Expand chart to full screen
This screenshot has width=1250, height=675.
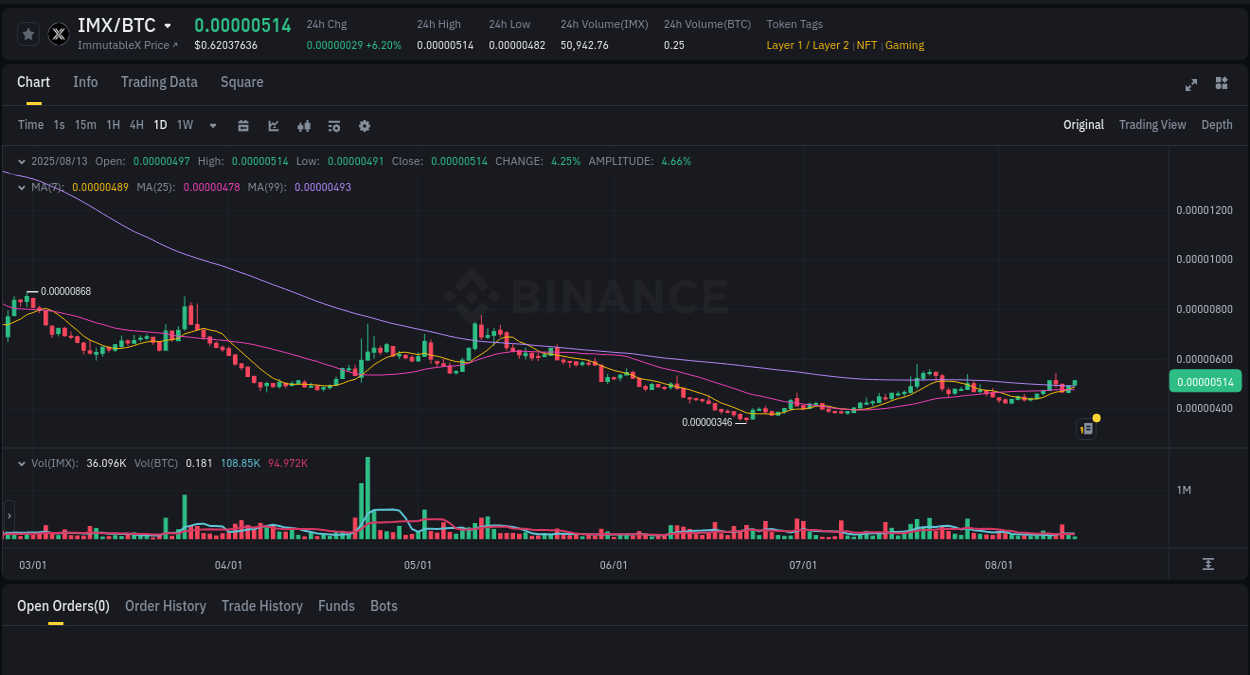(x=1190, y=85)
